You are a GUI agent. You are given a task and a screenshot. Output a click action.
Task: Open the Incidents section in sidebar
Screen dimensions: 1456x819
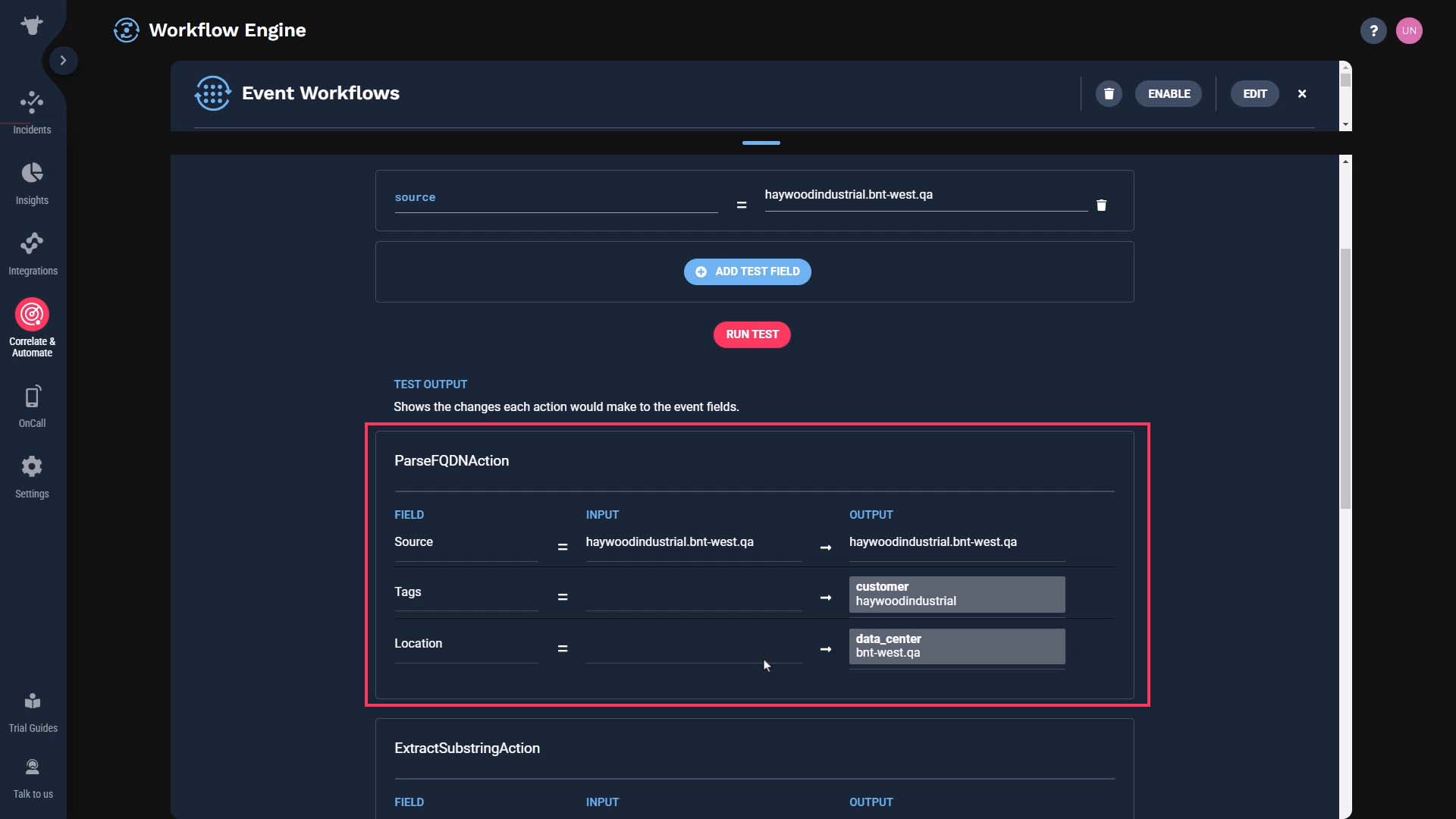(x=32, y=113)
